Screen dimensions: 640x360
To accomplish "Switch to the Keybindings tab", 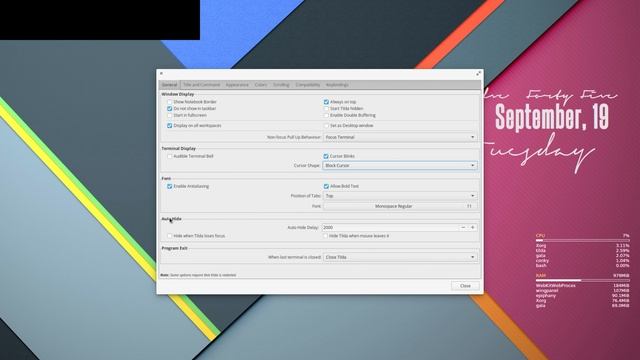I will pyautogui.click(x=337, y=85).
